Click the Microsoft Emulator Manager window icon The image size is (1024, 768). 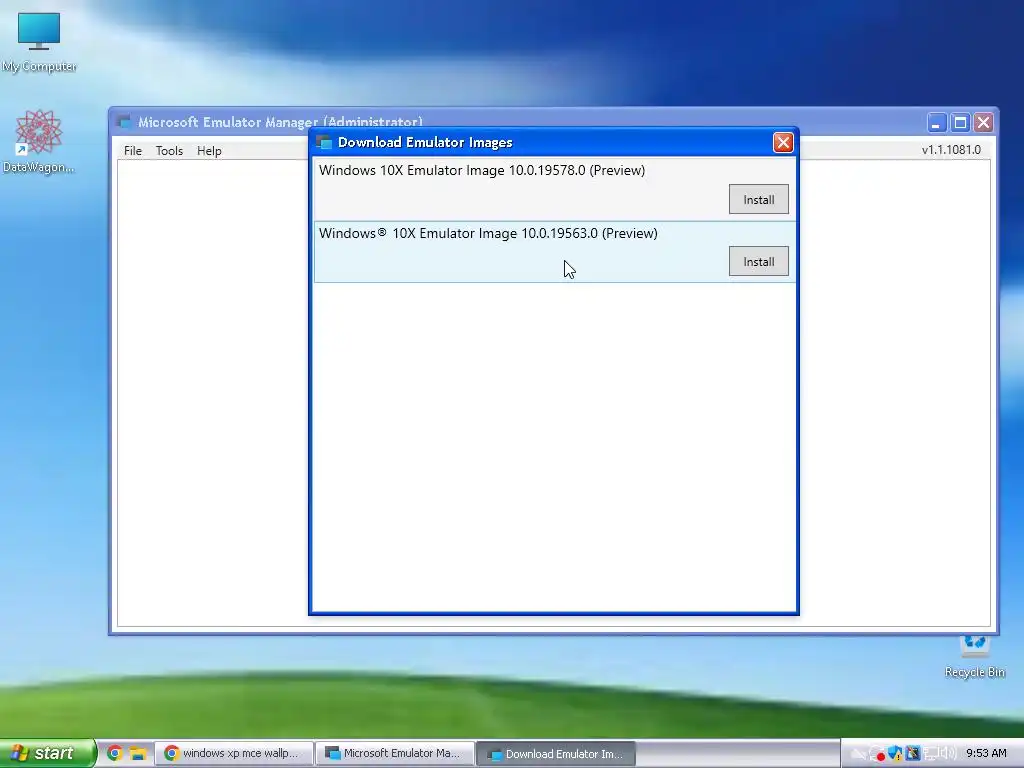tap(123, 121)
